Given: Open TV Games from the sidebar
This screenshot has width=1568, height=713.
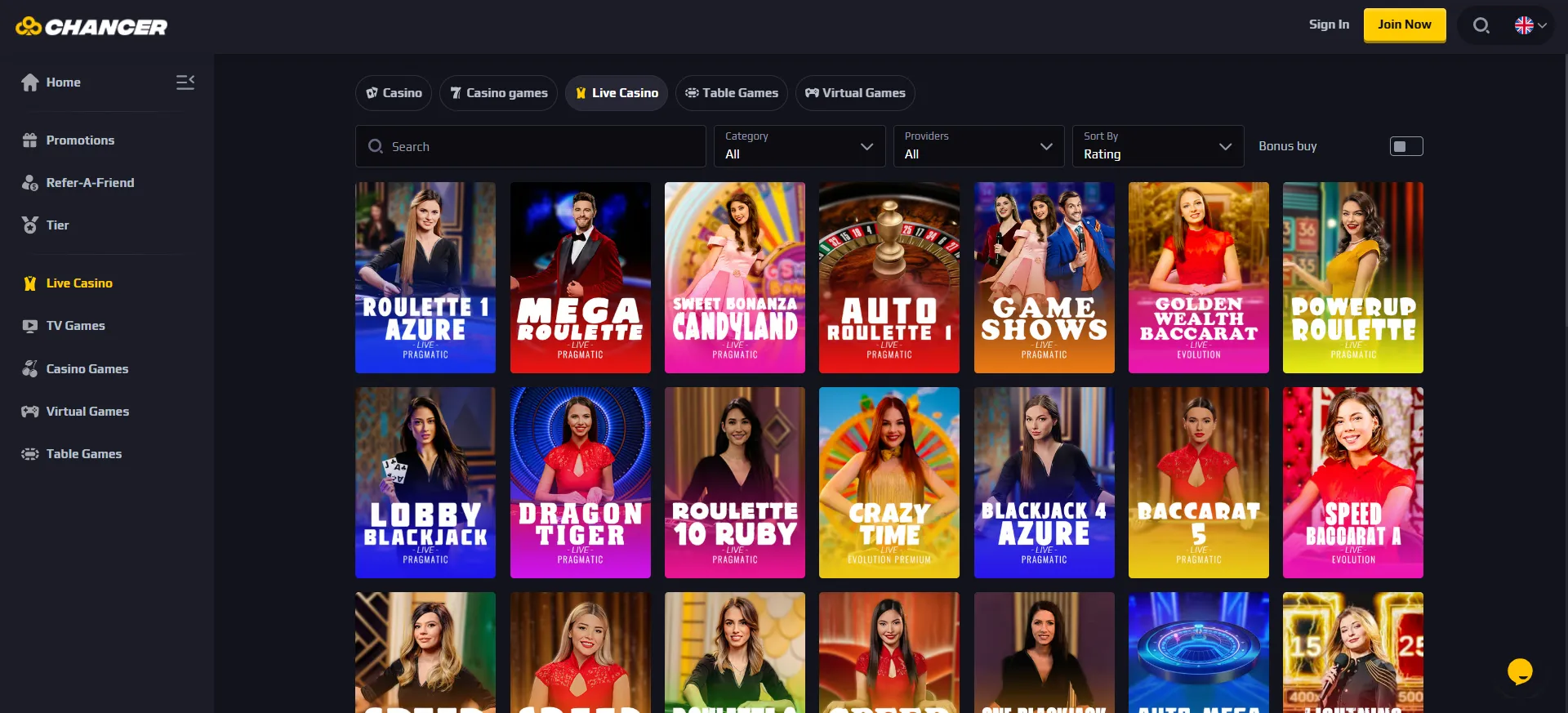Looking at the screenshot, I should (75, 326).
